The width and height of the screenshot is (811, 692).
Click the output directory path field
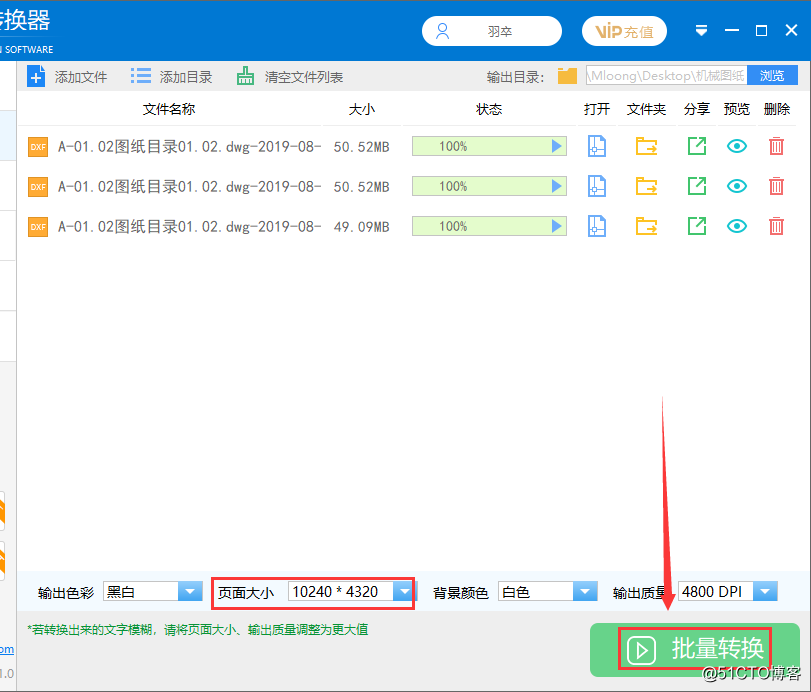(666, 76)
